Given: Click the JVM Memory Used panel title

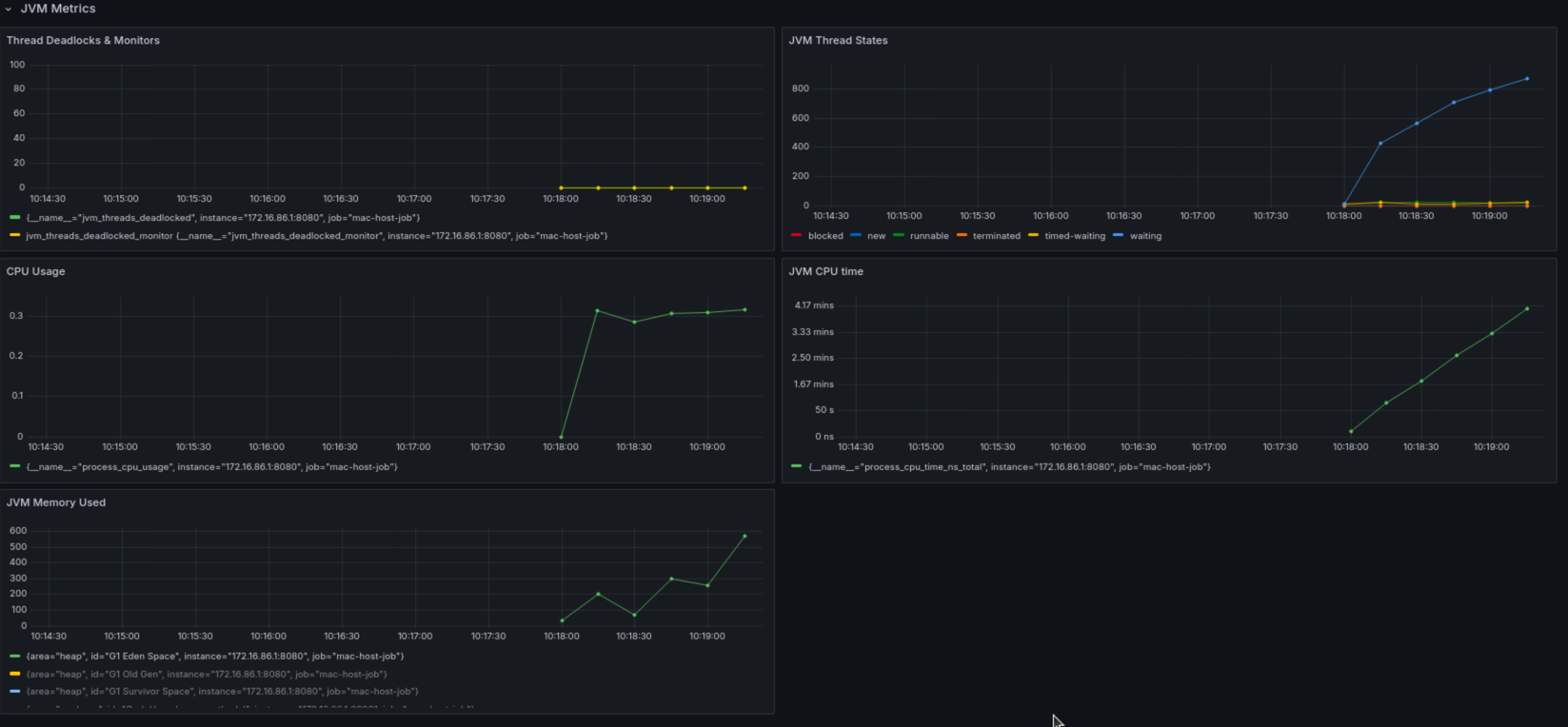Looking at the screenshot, I should coord(56,502).
